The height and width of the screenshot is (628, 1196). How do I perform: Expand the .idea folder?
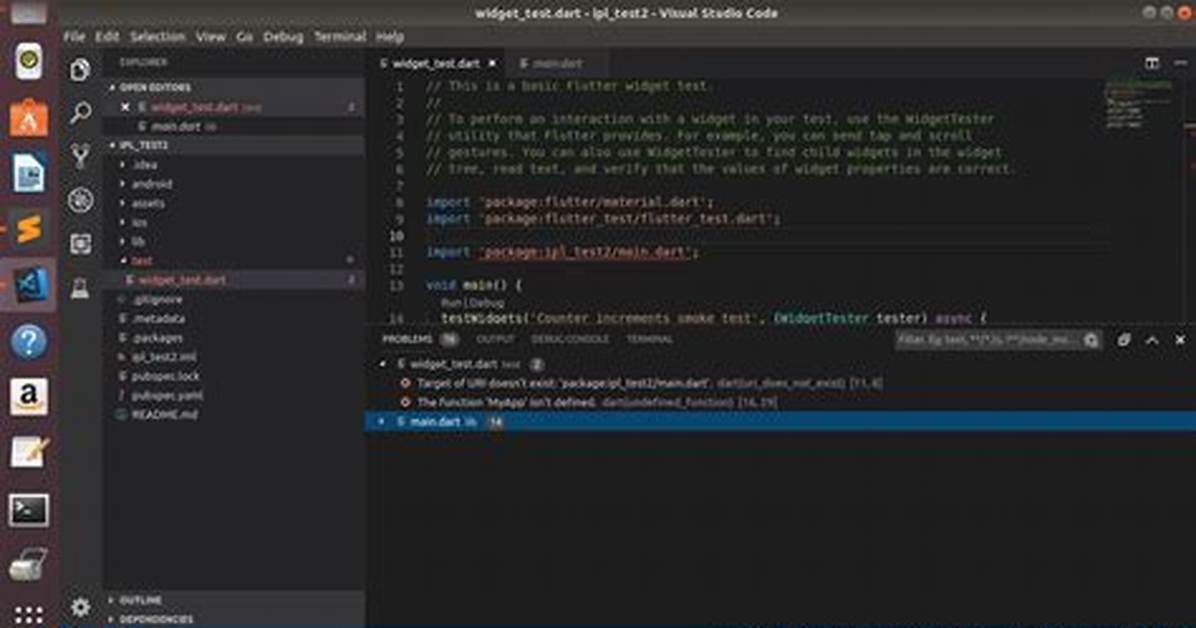pos(145,165)
